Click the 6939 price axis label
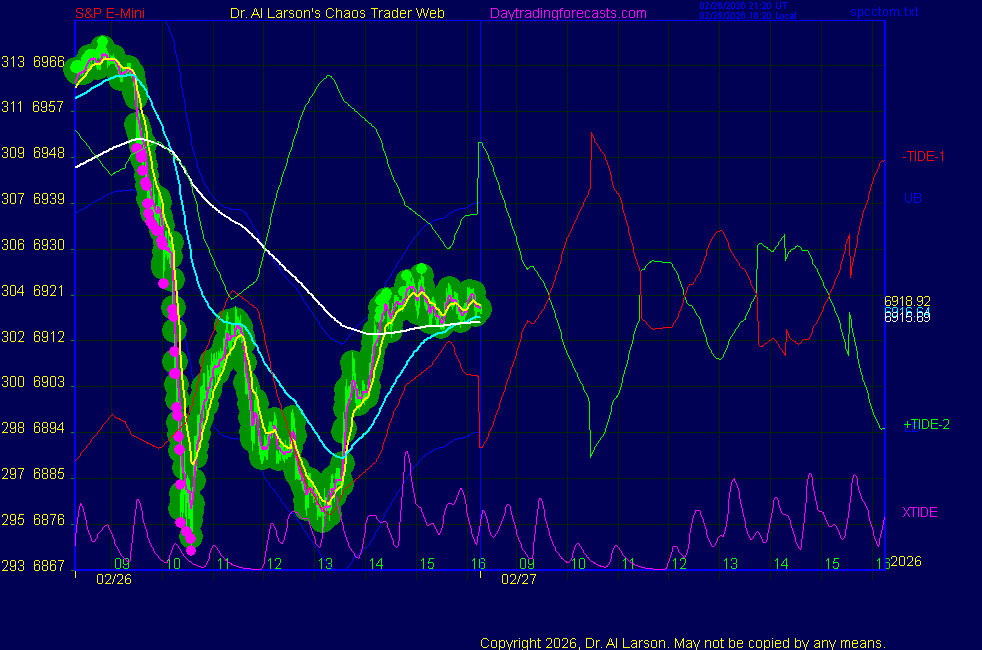982x650 pixels. (49, 200)
